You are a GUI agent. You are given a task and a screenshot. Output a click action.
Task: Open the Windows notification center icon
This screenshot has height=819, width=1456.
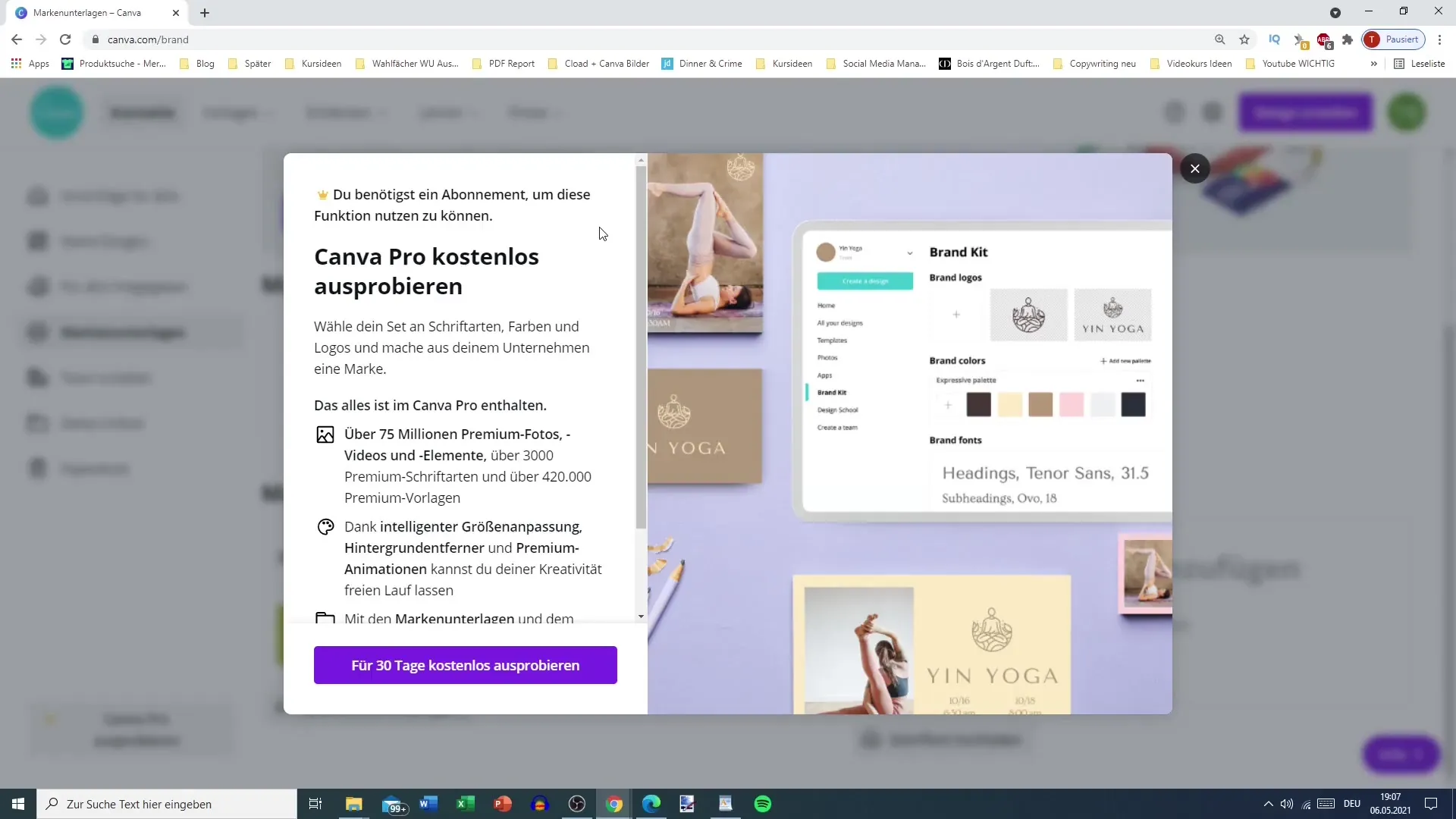coord(1431,804)
